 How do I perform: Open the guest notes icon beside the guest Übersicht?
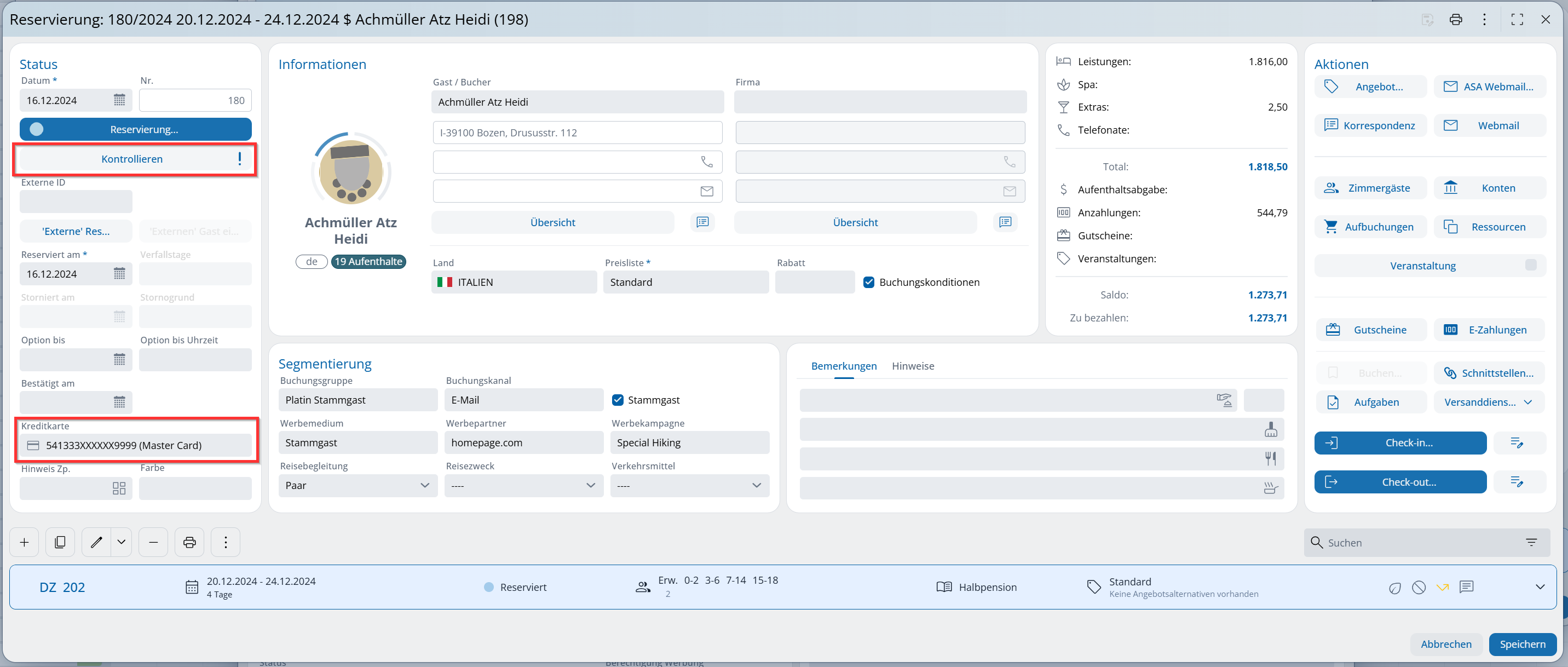[x=702, y=222]
